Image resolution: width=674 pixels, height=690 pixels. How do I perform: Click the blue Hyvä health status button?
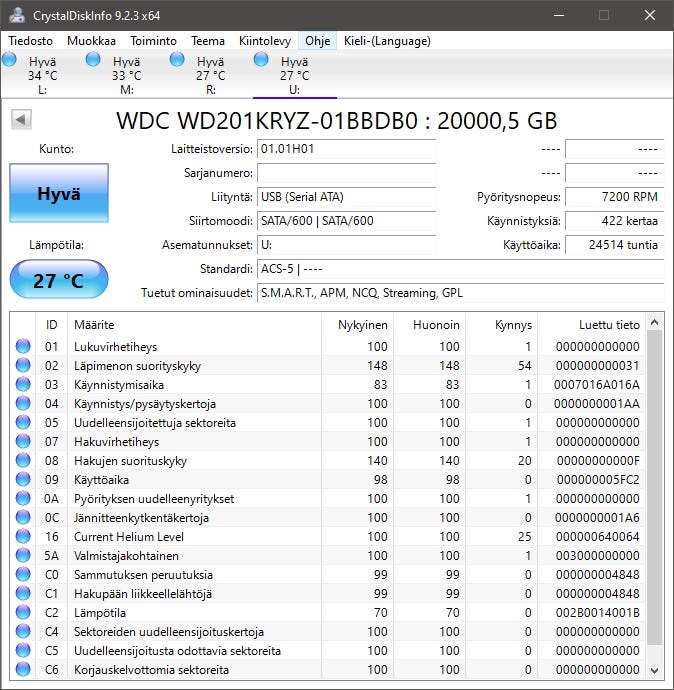pos(59,193)
